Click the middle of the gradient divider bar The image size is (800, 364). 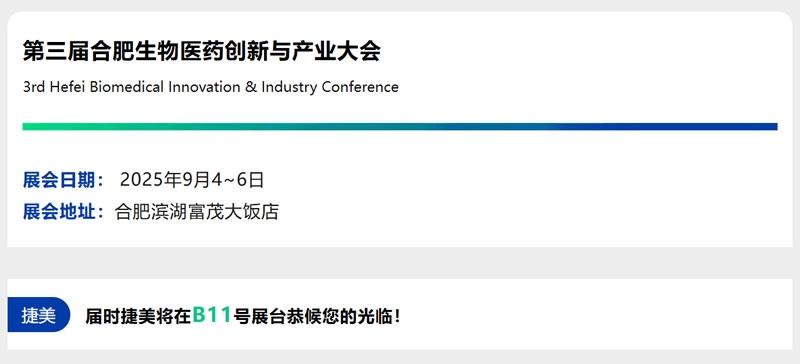400,127
